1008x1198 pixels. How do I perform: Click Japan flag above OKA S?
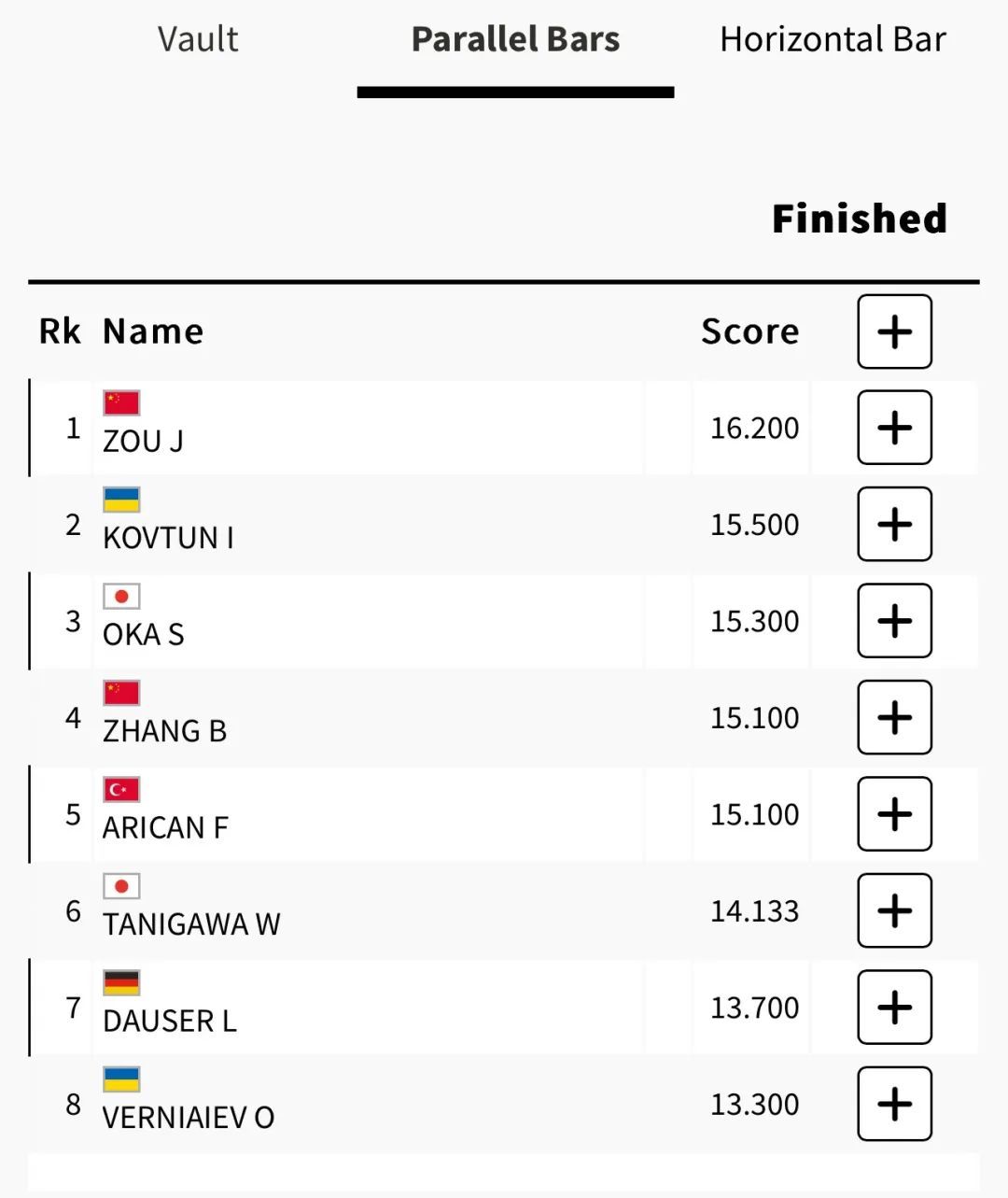tap(121, 596)
